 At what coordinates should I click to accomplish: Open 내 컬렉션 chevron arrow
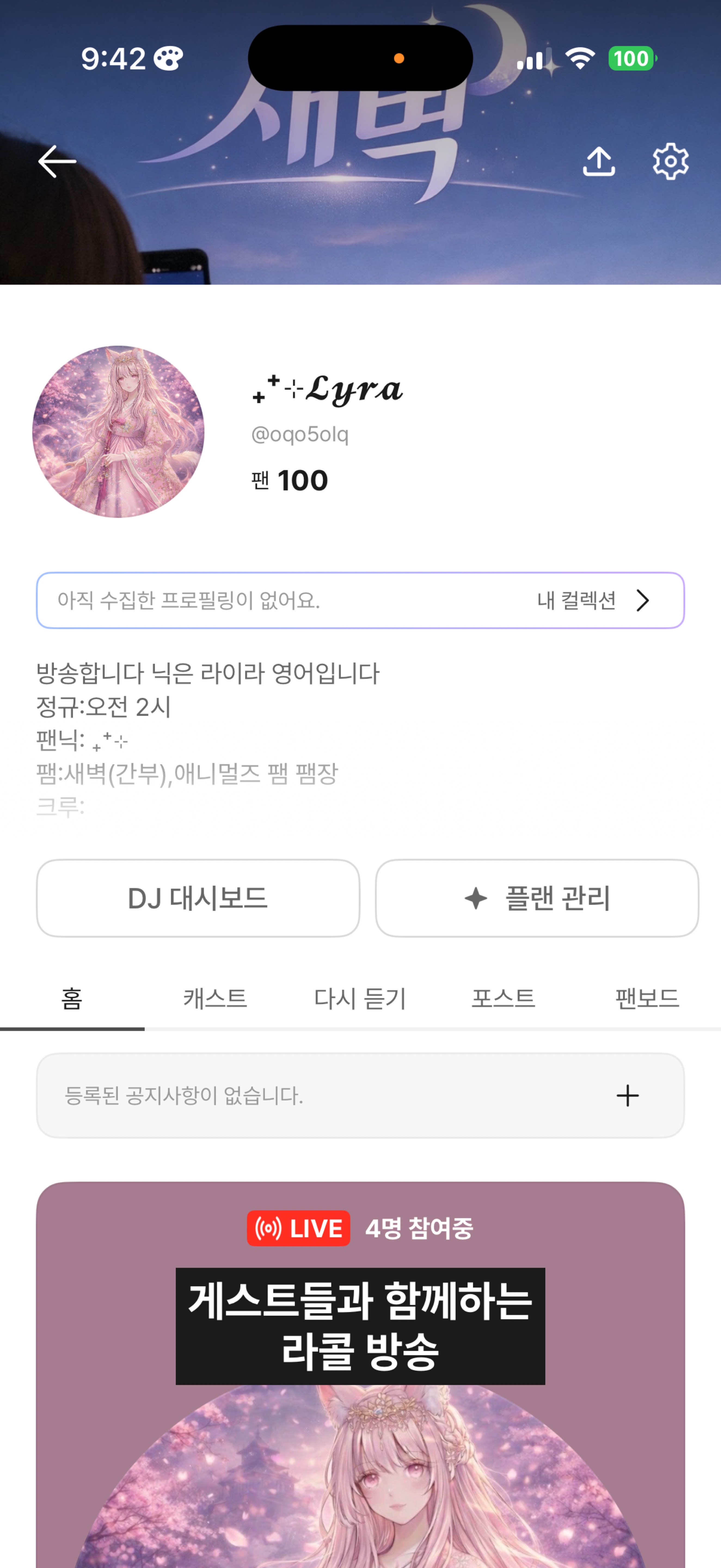point(643,601)
